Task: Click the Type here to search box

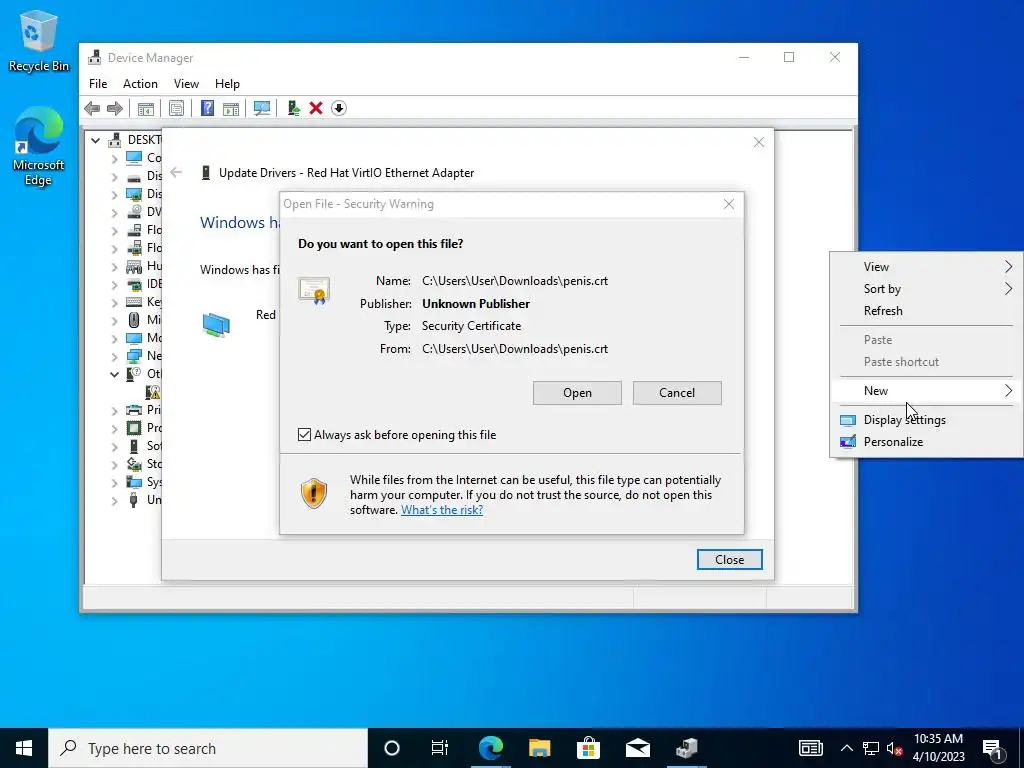Action: coord(208,748)
